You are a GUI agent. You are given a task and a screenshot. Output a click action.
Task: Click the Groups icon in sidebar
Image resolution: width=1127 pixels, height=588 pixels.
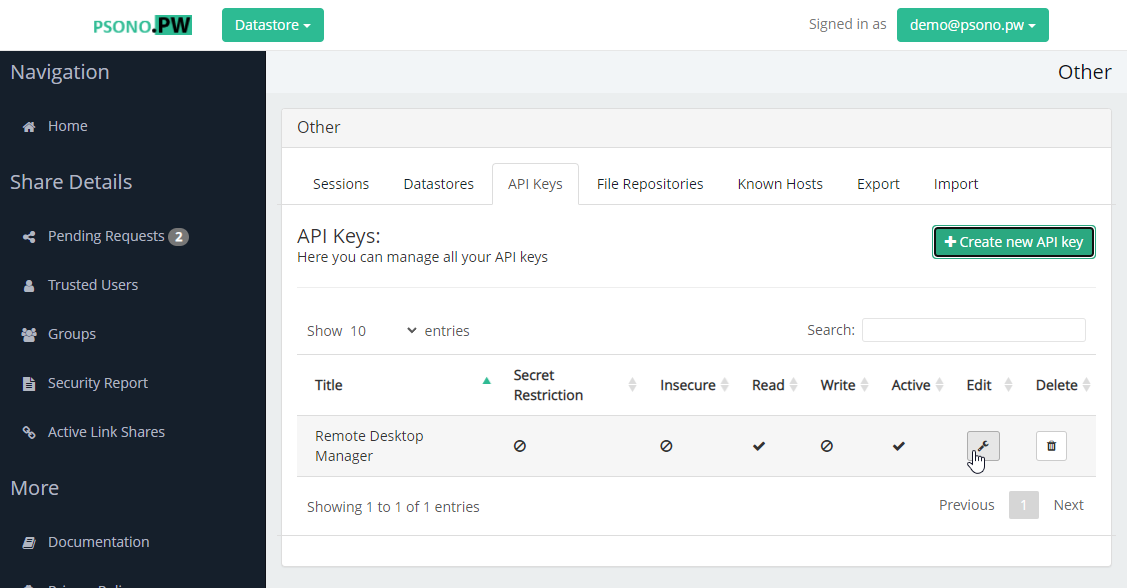(x=29, y=335)
